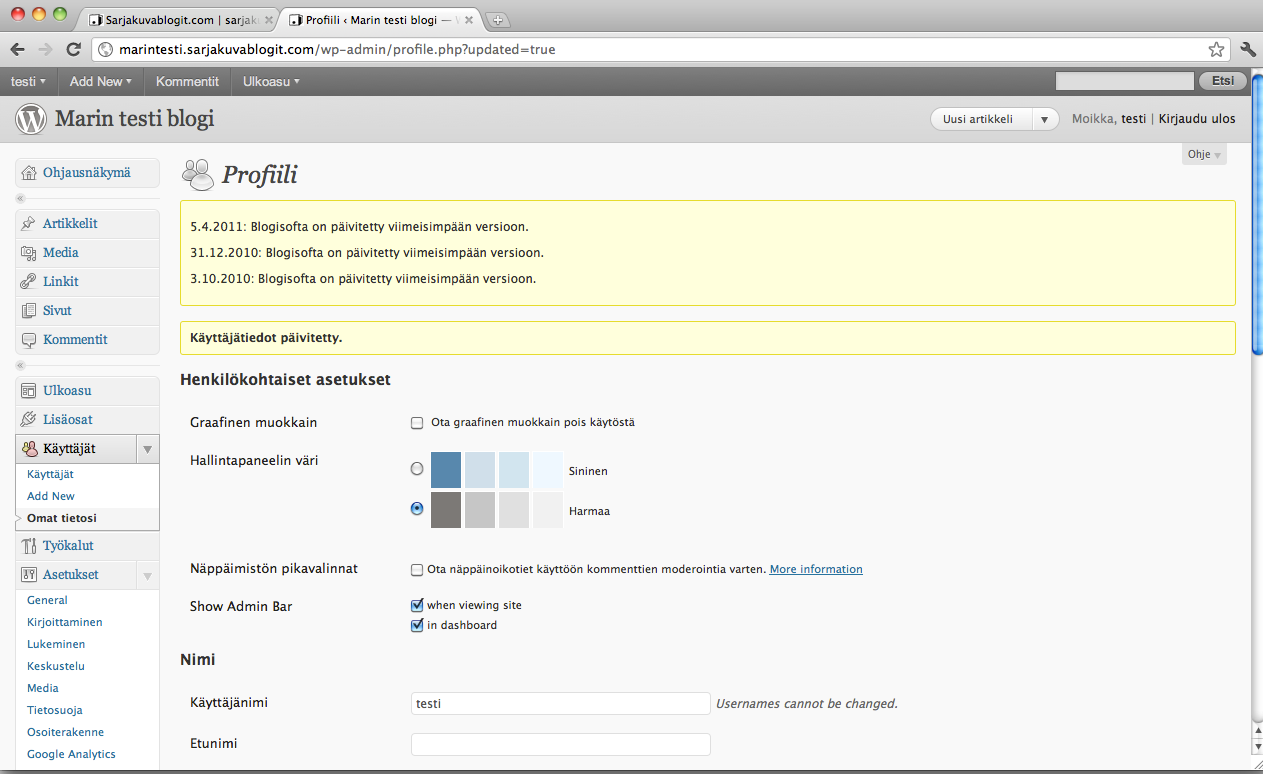Image resolution: width=1263 pixels, height=774 pixels.
Task: Open the Chrome wrench menu
Action: click(x=1248, y=49)
